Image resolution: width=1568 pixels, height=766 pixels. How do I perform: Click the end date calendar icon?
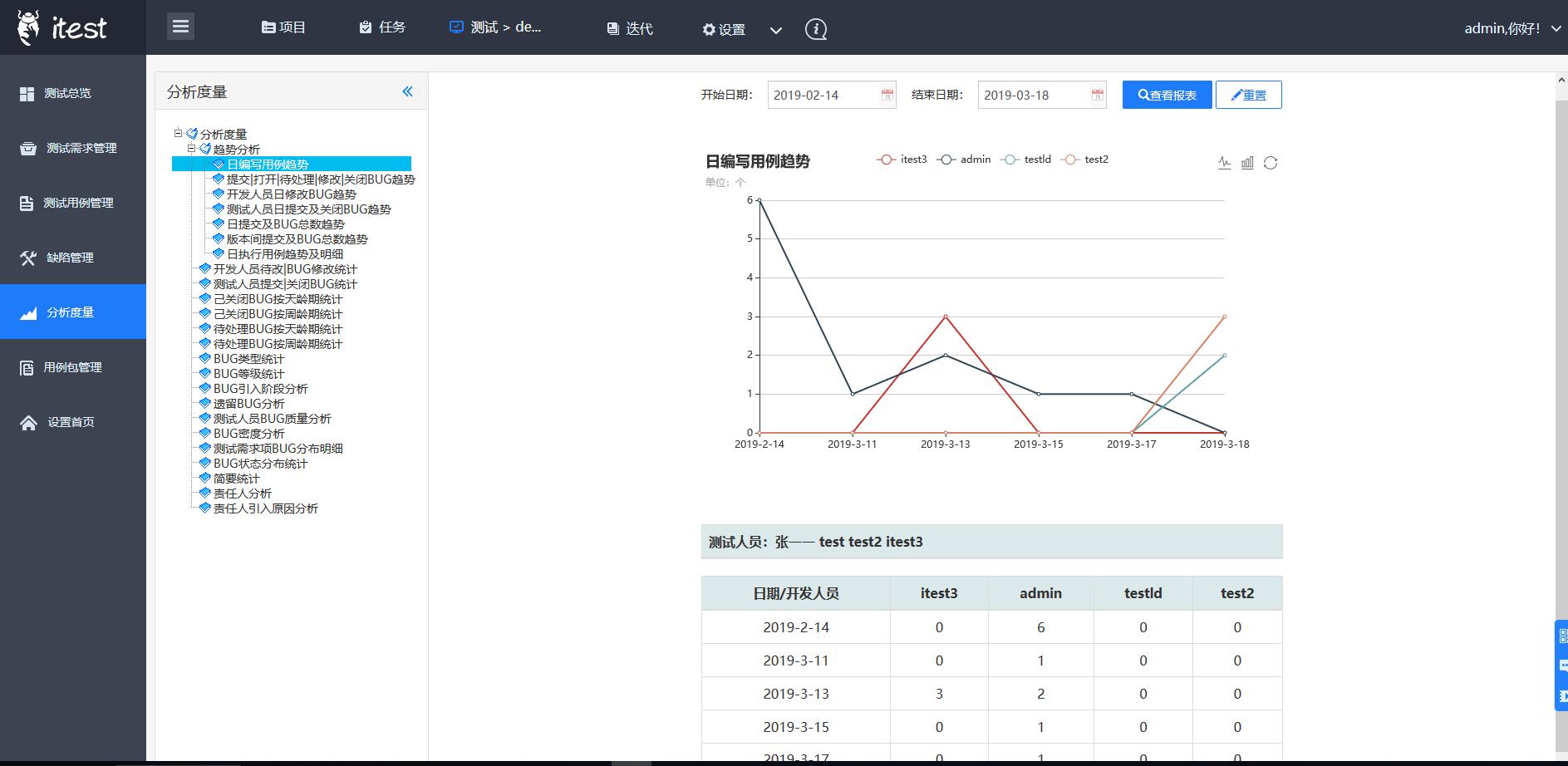[x=1097, y=95]
